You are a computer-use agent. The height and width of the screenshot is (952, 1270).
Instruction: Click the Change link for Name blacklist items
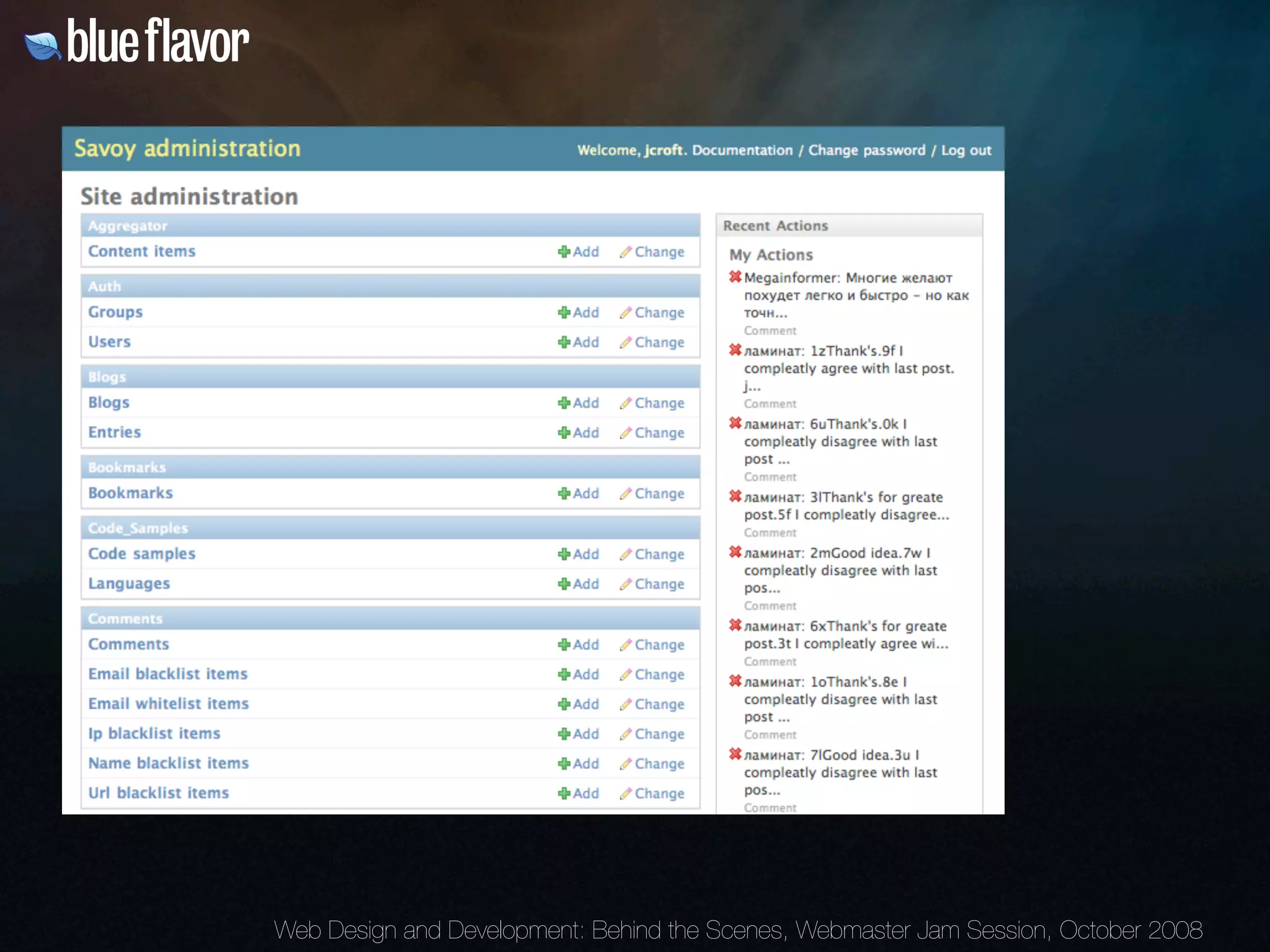point(659,764)
